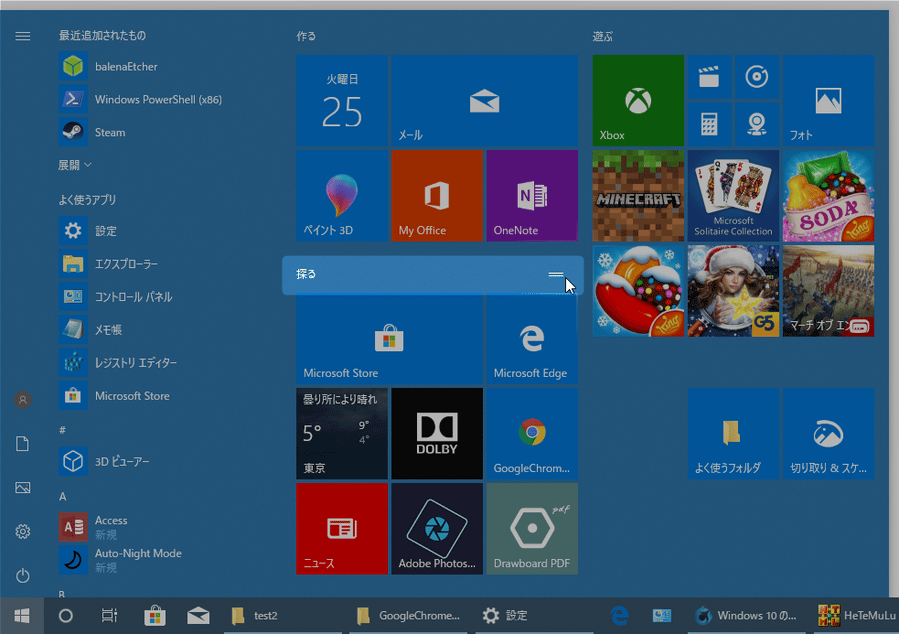899x634 pixels.
Task: Switch to GoogleChrome folder on taskbar
Action: [409, 616]
